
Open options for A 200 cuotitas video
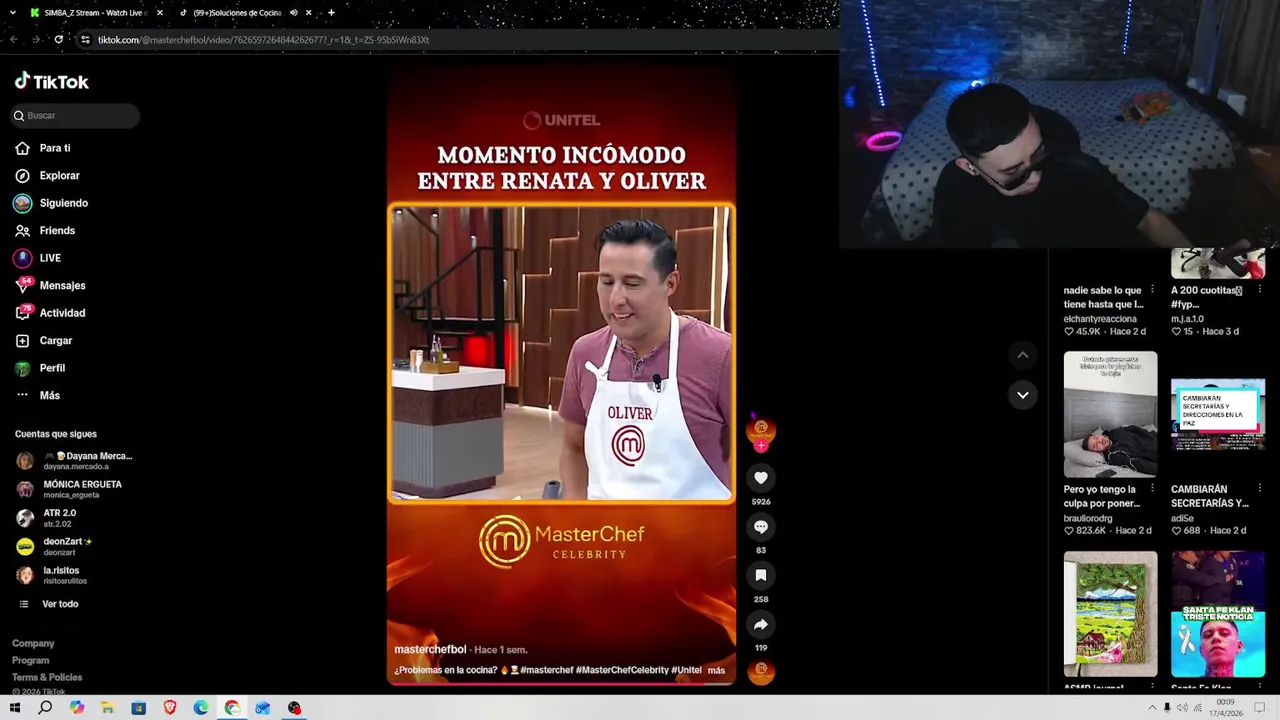[x=1259, y=290]
